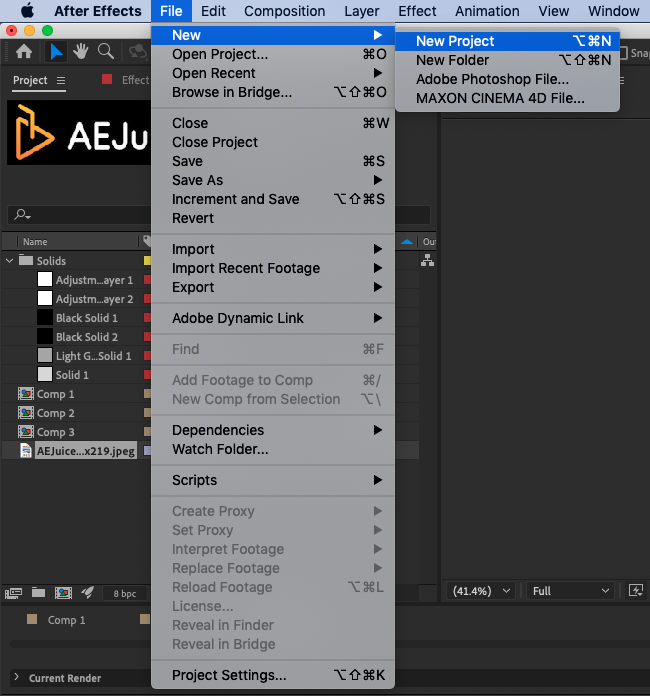Click the Fast Previews icon next to Full
The height and width of the screenshot is (696, 650).
point(636,591)
